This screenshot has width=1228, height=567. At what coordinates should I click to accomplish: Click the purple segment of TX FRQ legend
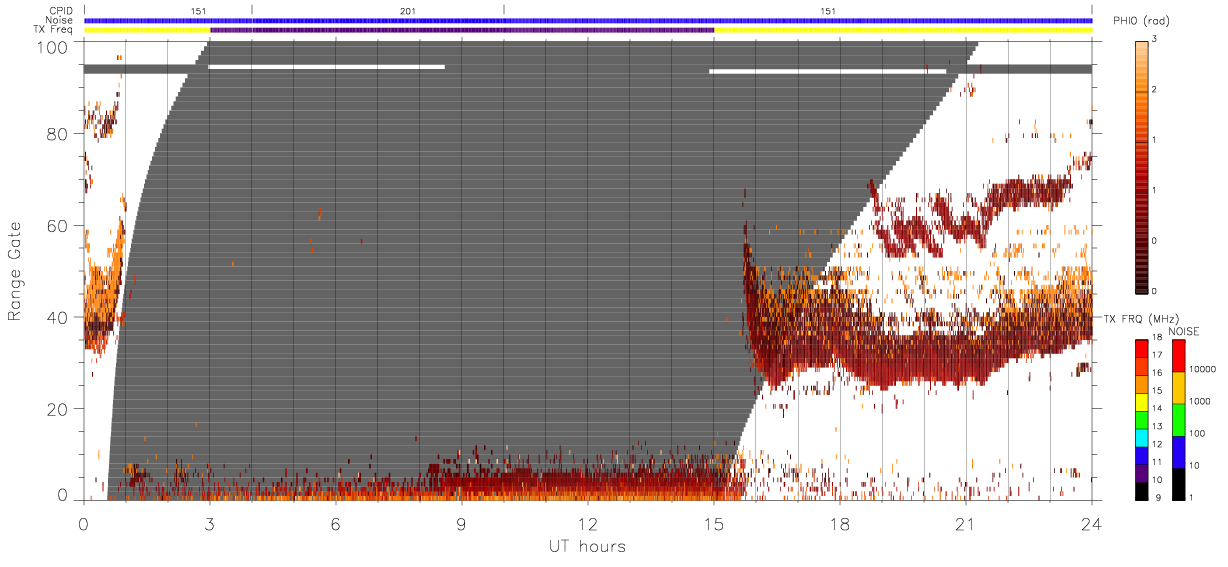[x=1142, y=474]
